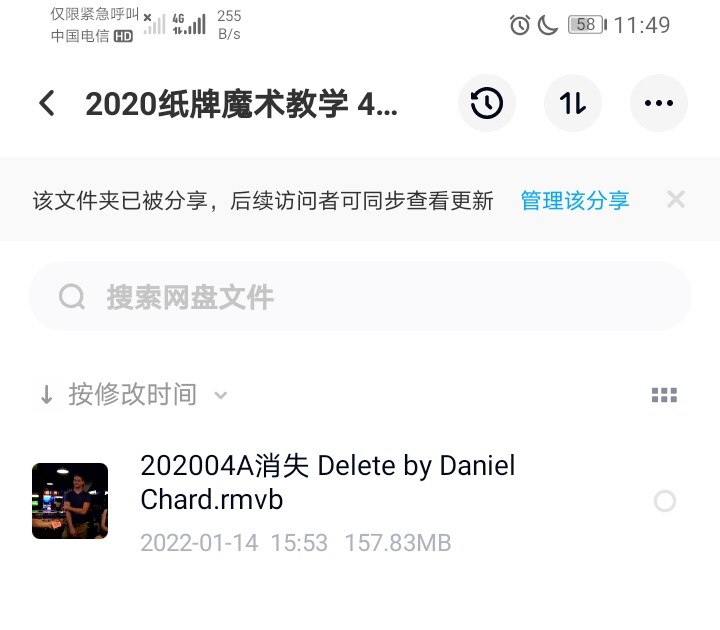The width and height of the screenshot is (720, 630).
Task: Open the video thumbnail of Delete by Daniel Chard
Action: coord(70,501)
